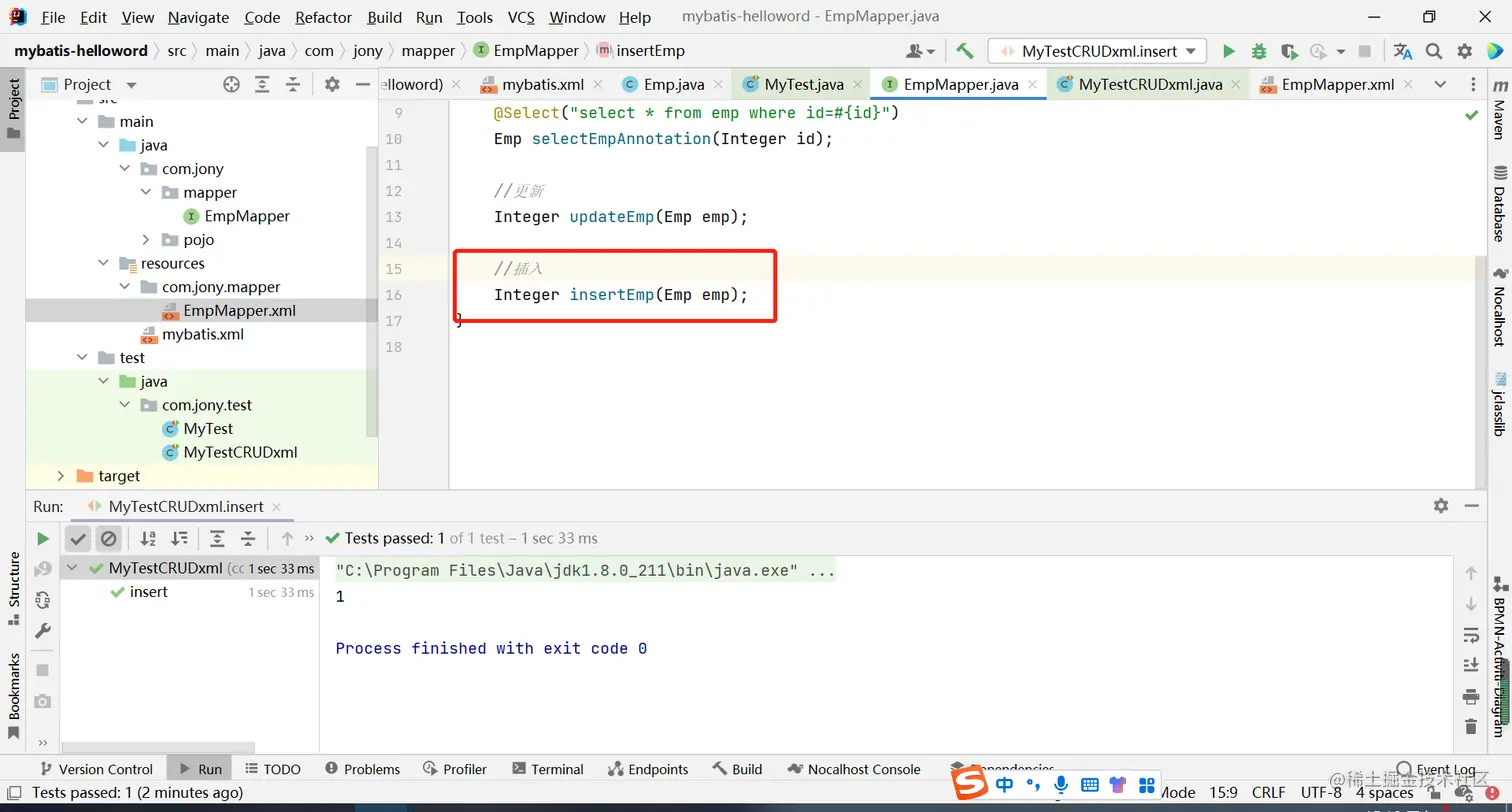Open the Refactor menu
The image size is (1512, 812).
[324, 18]
